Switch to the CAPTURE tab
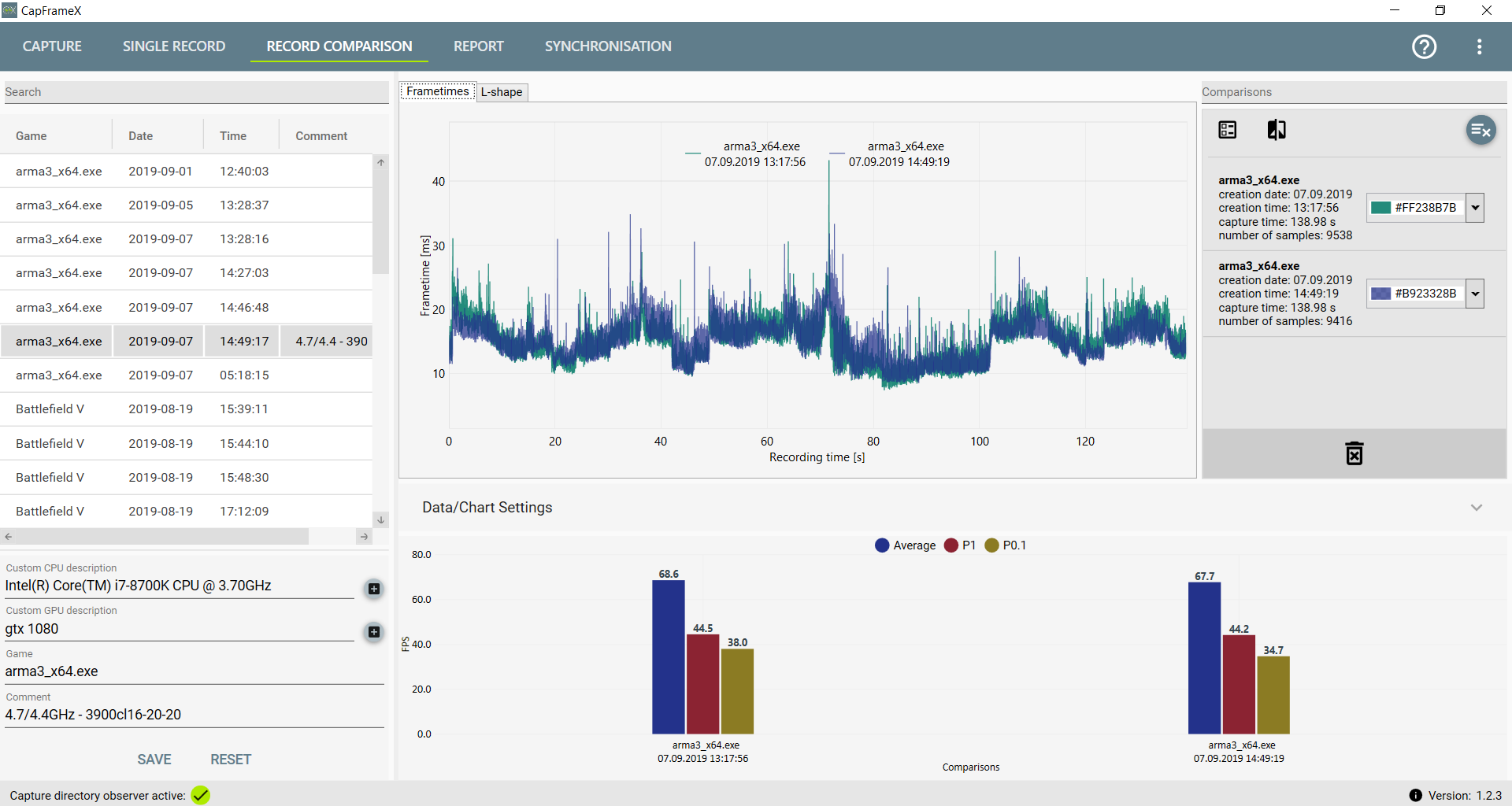 pos(52,46)
